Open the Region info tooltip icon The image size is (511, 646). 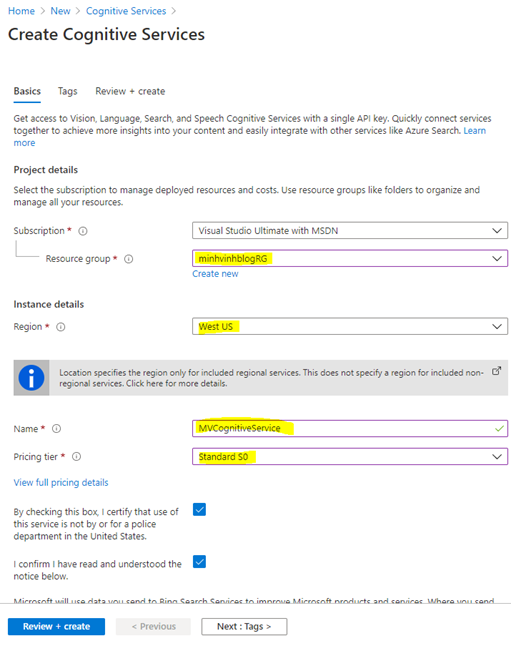coord(61,327)
